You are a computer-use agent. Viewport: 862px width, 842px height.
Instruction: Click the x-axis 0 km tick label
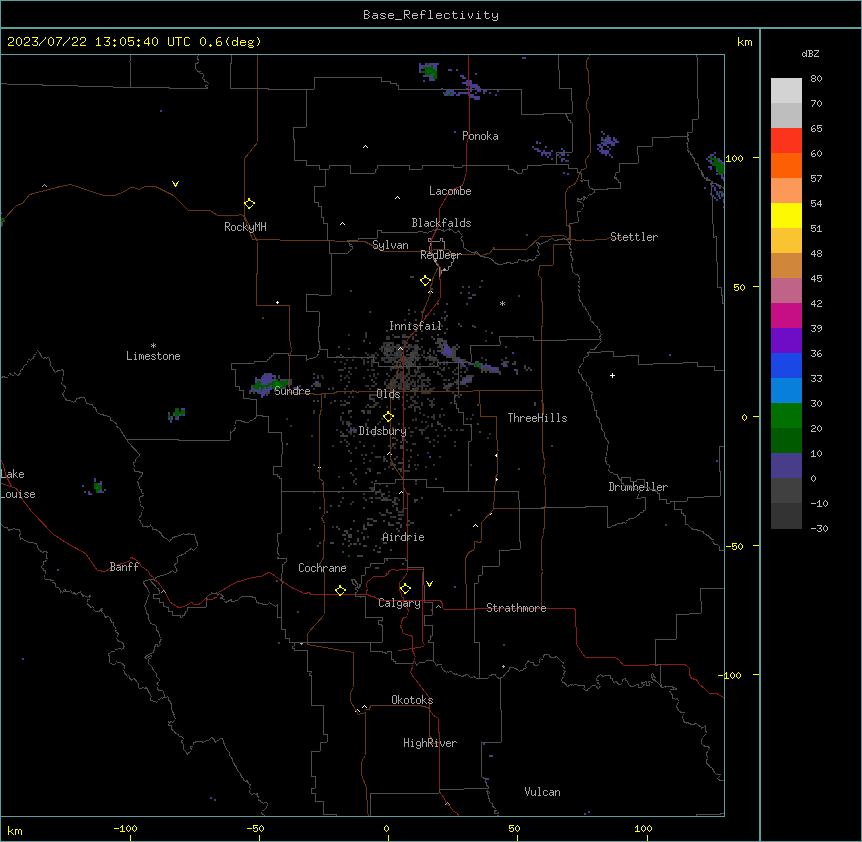[386, 829]
